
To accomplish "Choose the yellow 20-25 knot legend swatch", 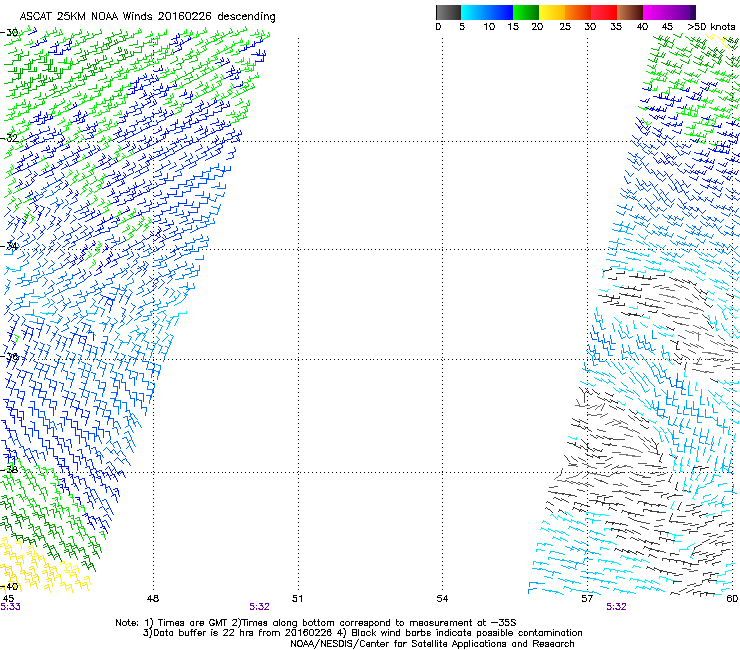I will (552, 12).
